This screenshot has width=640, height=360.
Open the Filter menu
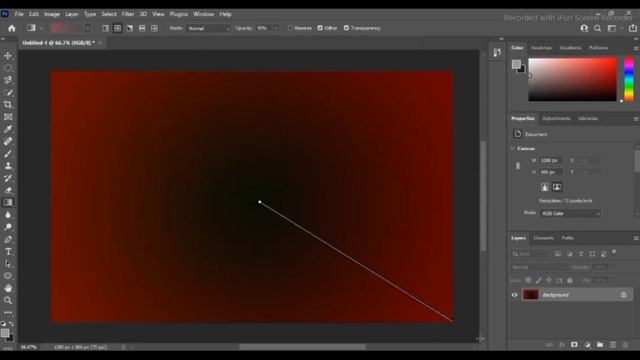pyautogui.click(x=128, y=14)
